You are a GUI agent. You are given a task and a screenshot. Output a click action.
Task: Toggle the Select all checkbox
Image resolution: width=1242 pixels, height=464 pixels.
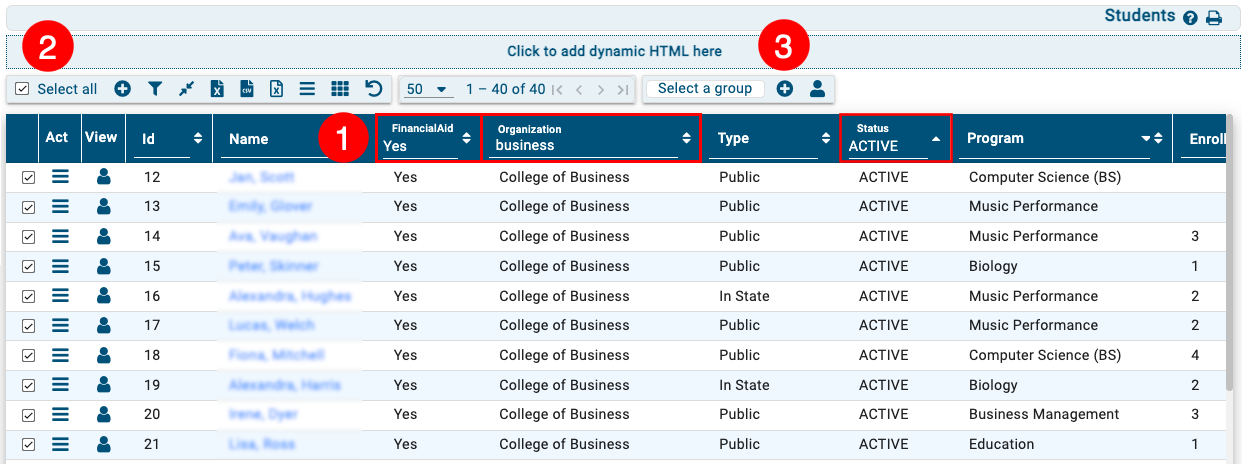(x=23, y=89)
